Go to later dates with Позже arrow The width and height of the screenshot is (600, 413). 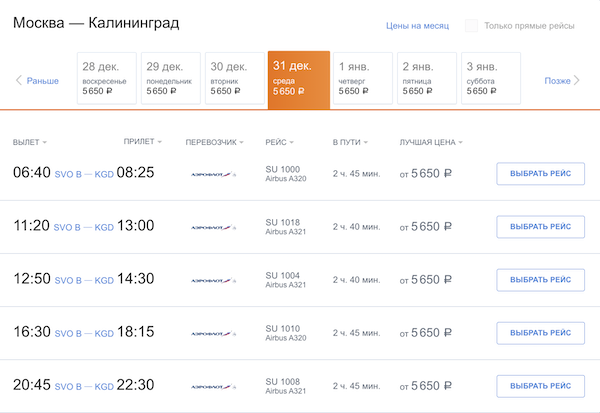[562, 80]
